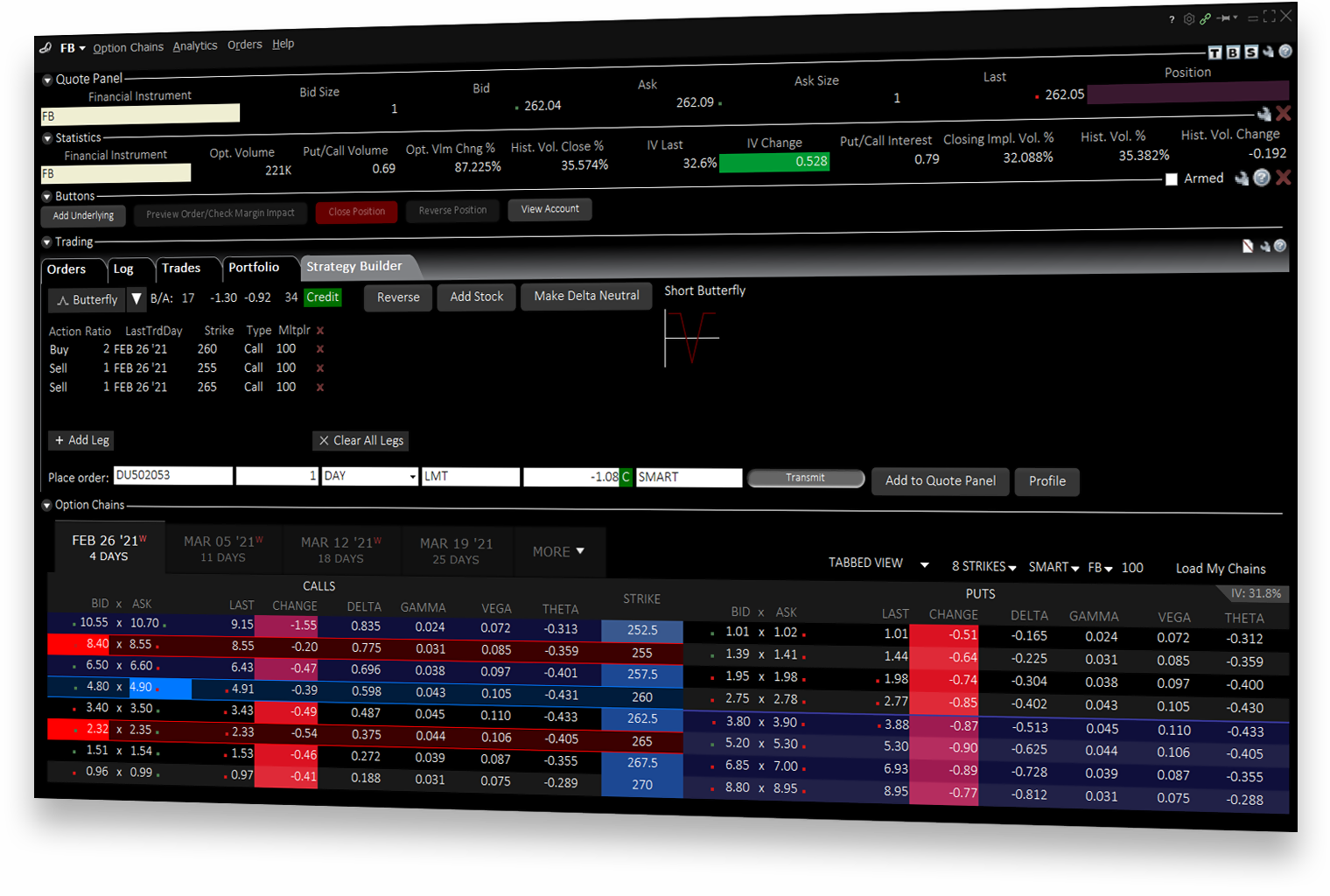
Task: Click the T icon in the top-right toolbar
Action: [x=1214, y=52]
